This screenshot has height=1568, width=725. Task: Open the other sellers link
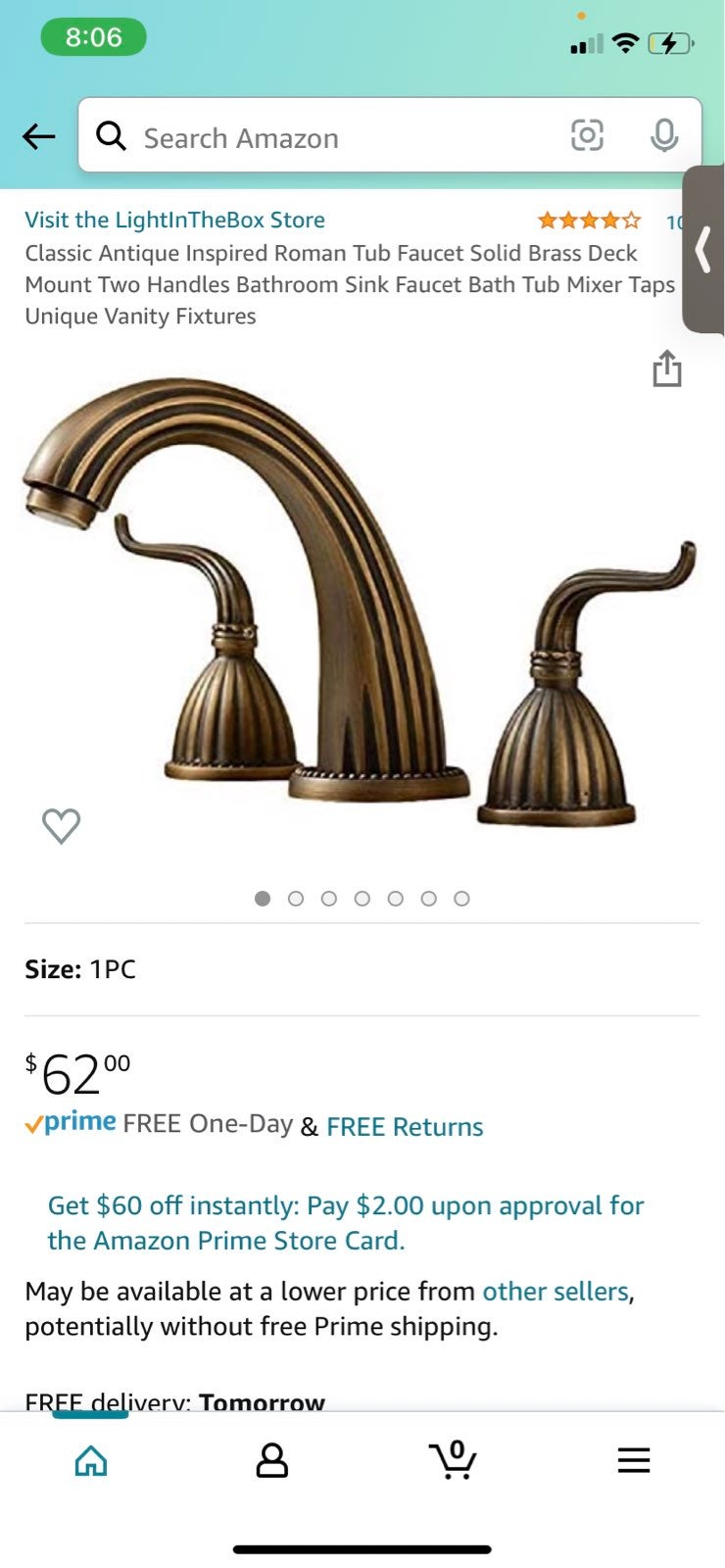point(556,1291)
